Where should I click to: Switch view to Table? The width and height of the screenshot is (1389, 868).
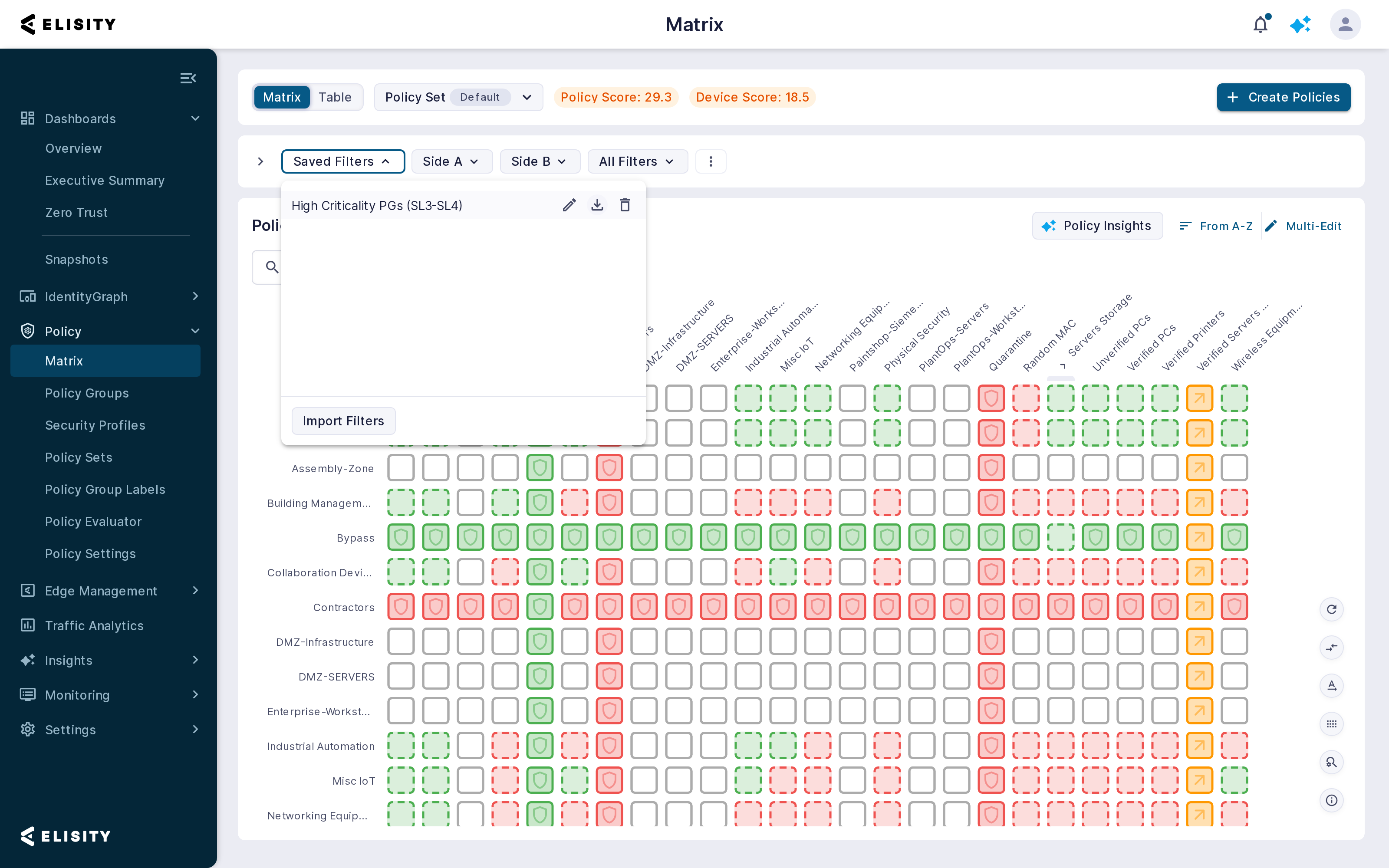point(335,97)
